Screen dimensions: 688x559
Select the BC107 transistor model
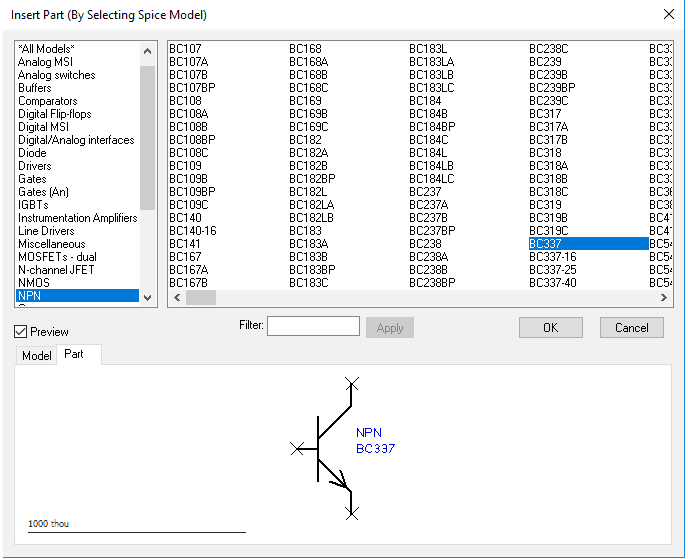point(185,49)
